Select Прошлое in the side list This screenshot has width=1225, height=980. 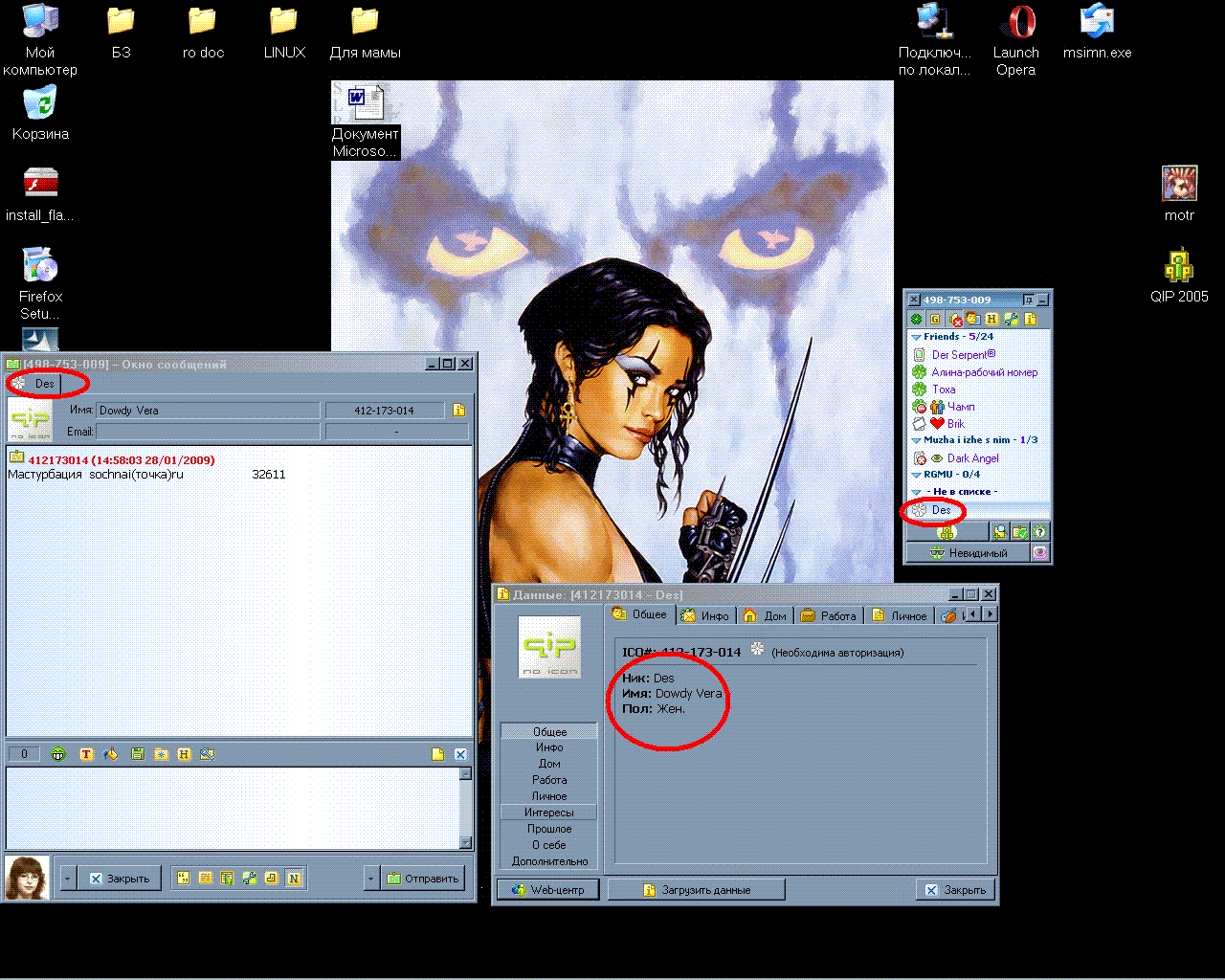pyautogui.click(x=549, y=829)
